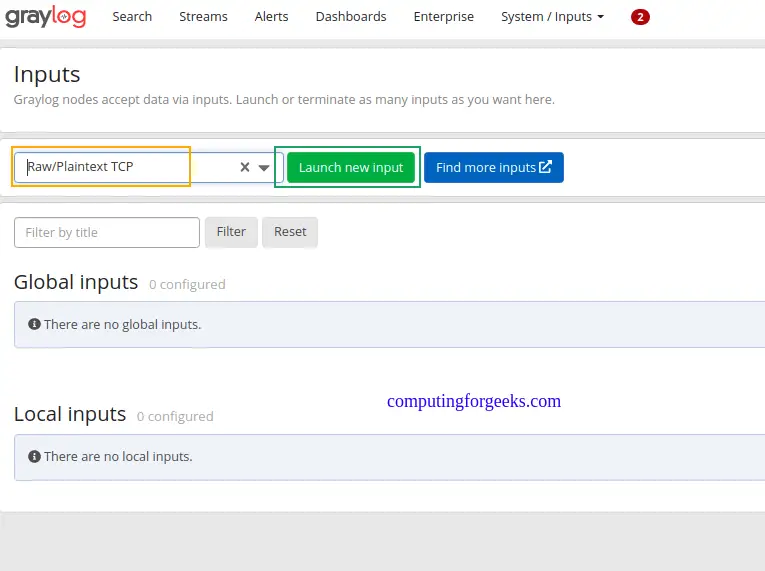Open the Alerts menu item
This screenshot has height=571, width=765.
coord(271,17)
